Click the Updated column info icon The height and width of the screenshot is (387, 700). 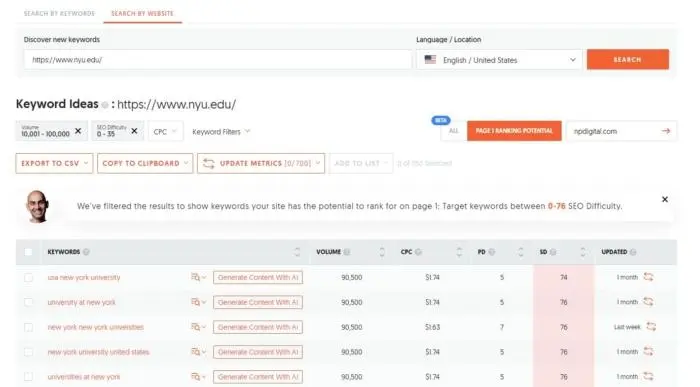(633, 252)
